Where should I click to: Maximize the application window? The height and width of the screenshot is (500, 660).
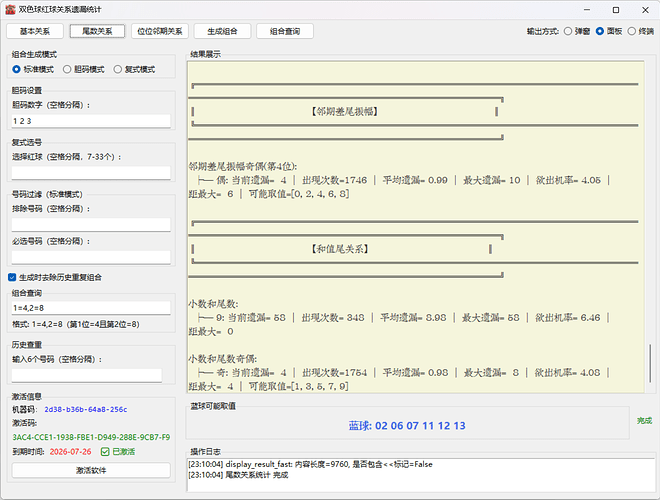[x=616, y=10]
